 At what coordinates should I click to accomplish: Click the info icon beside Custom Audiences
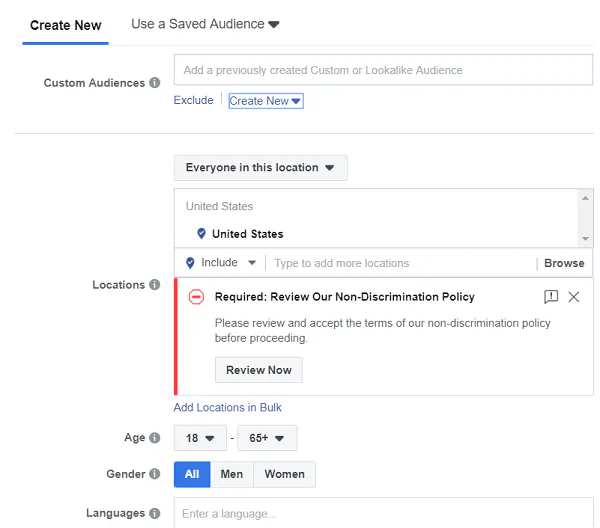pyautogui.click(x=155, y=83)
